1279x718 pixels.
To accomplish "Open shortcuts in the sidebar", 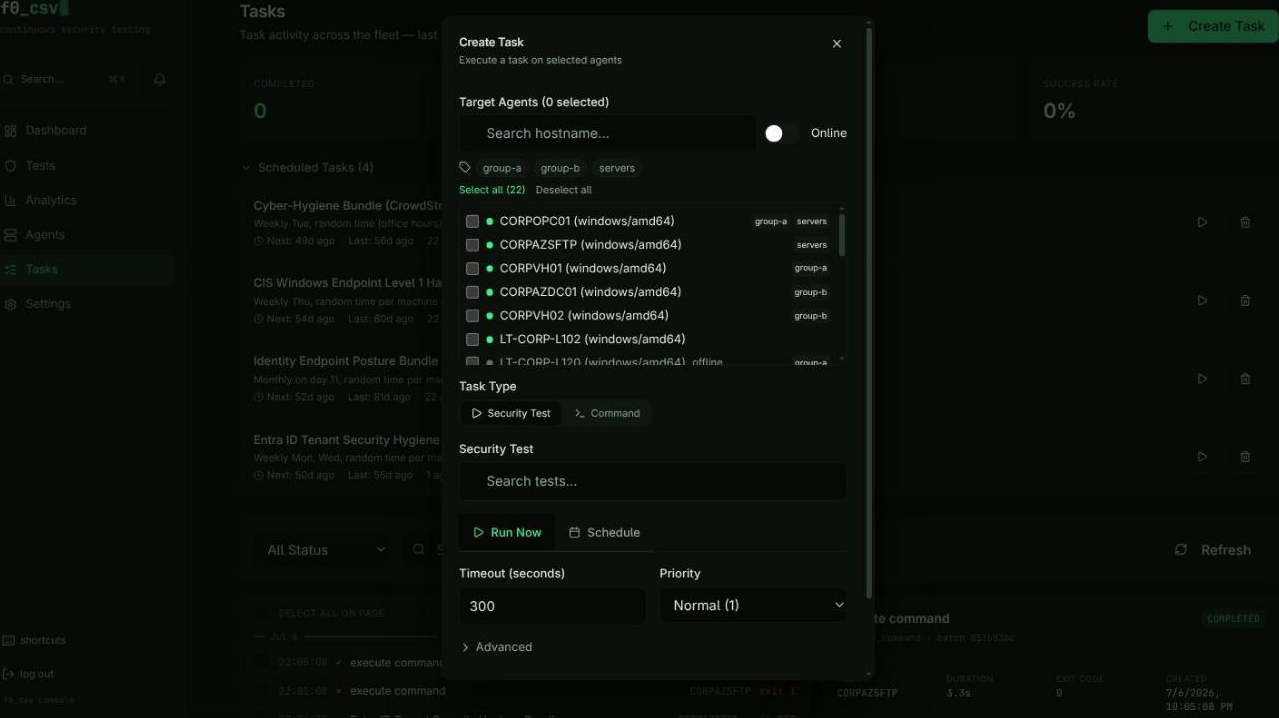I will [36, 640].
